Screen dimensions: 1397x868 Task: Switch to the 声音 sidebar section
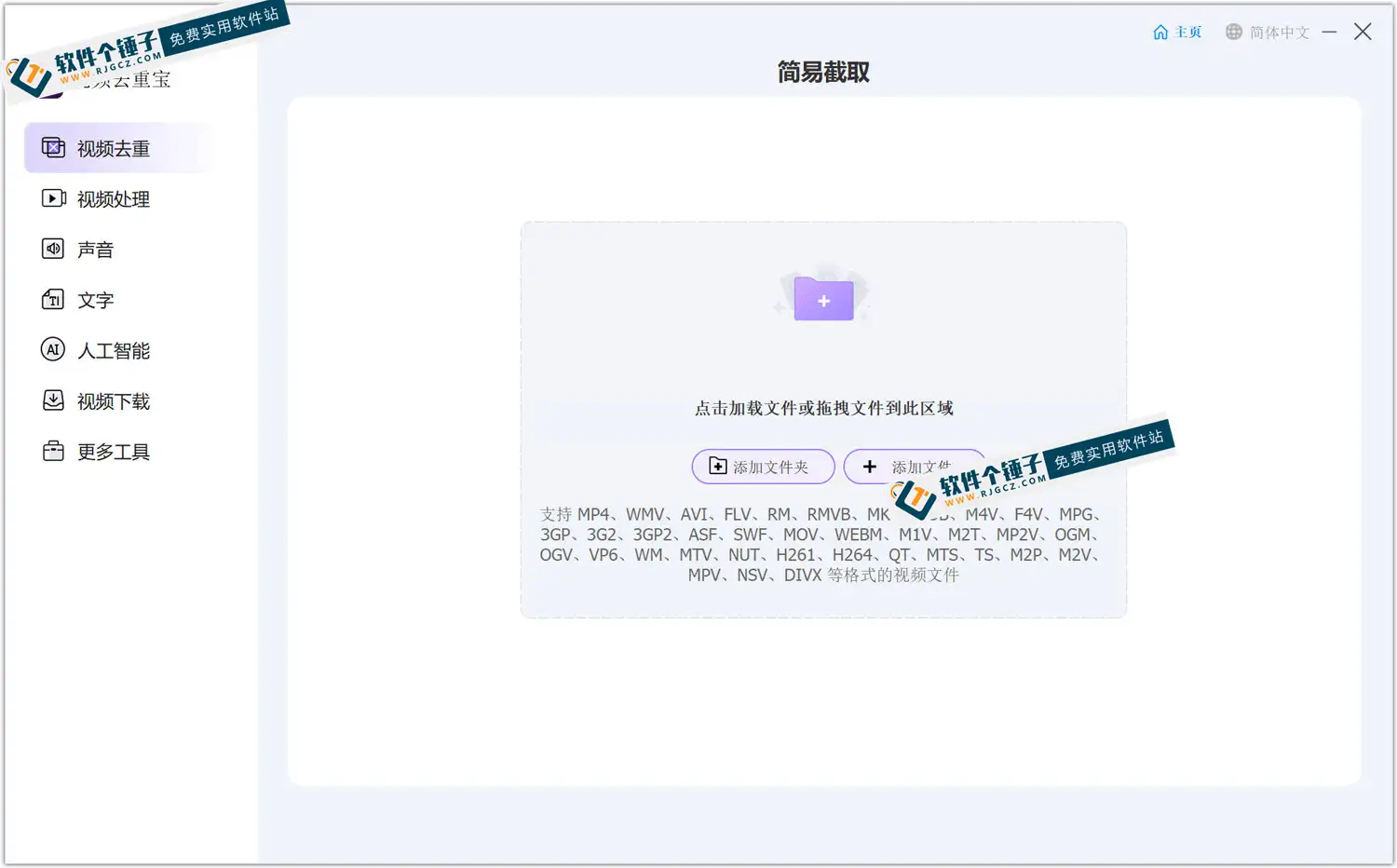pyautogui.click(x=93, y=249)
